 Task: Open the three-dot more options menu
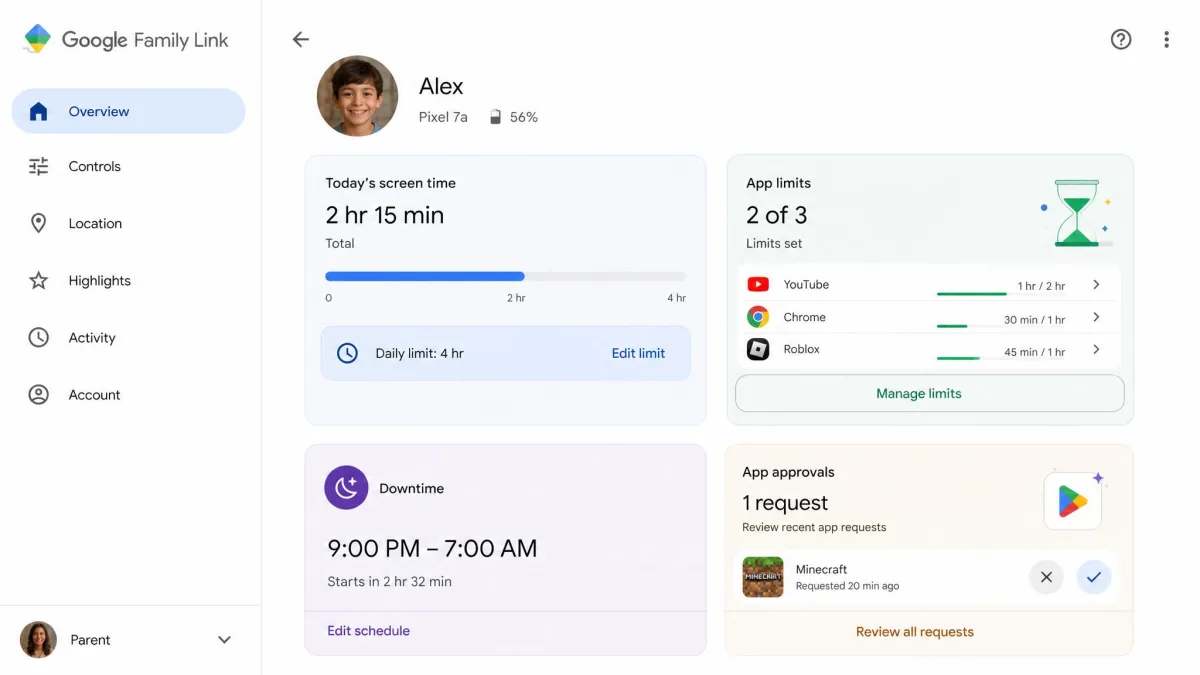click(1166, 39)
